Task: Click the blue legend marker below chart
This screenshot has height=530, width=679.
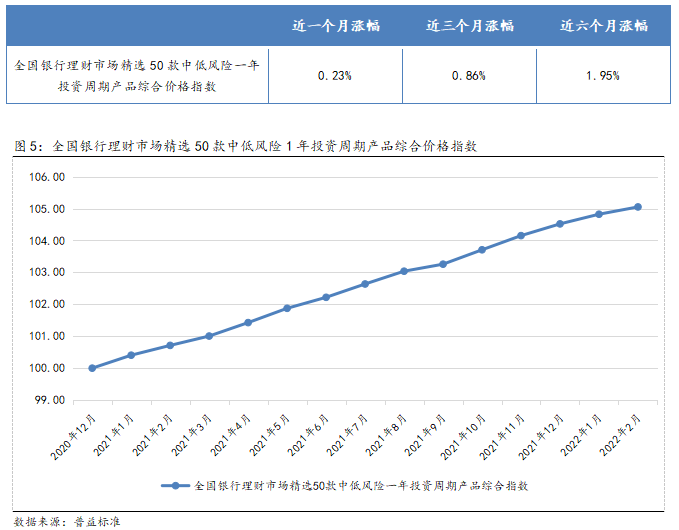Action: [177, 486]
